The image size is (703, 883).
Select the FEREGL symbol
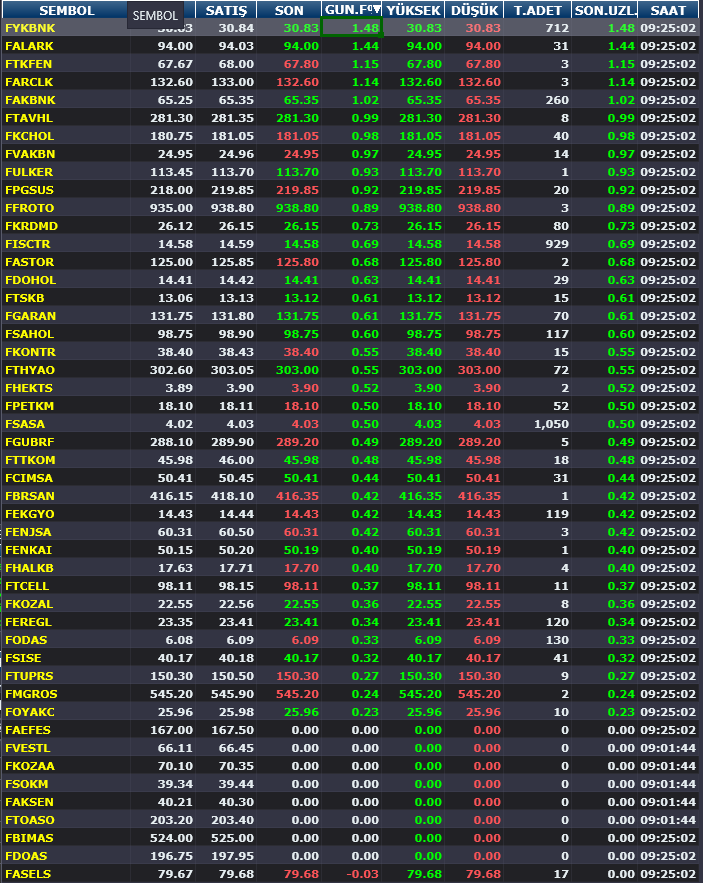tap(28, 622)
